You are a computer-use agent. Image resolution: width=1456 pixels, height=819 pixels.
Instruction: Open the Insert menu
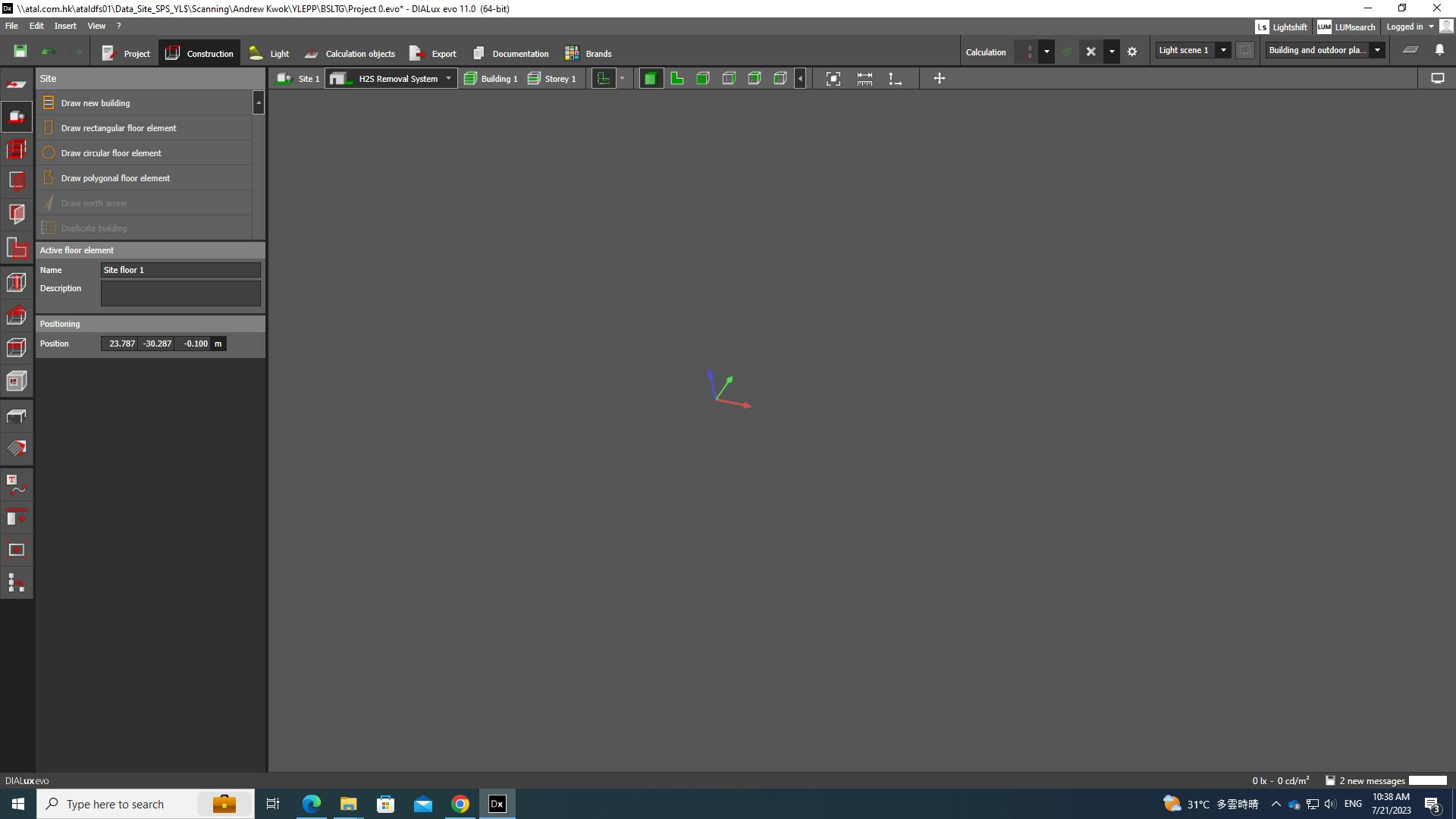point(65,26)
